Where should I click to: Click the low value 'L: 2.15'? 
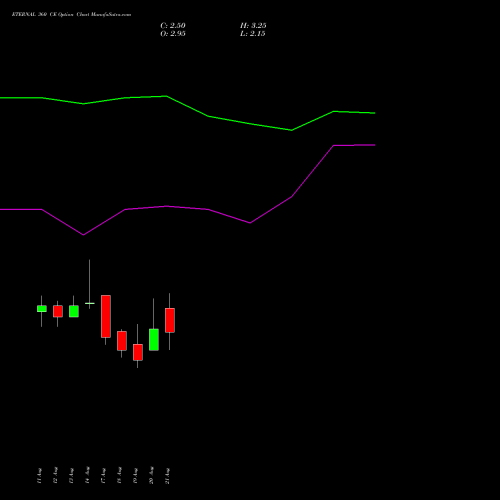pos(253,34)
